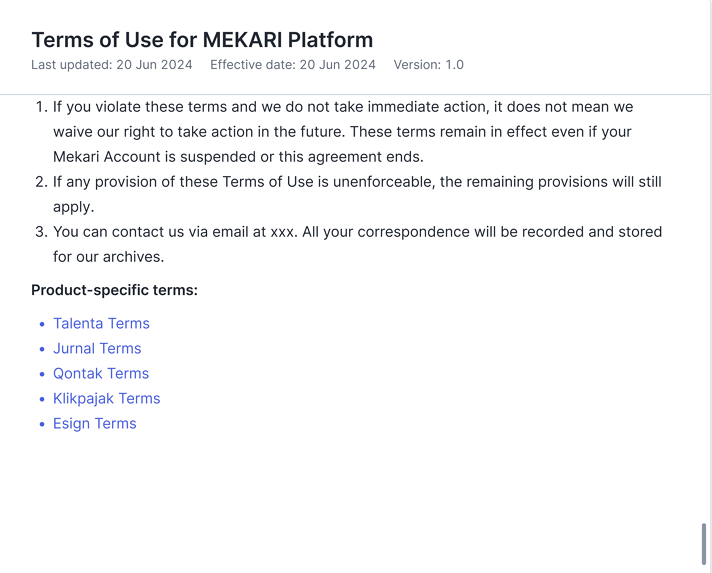This screenshot has height=573, width=712.
Task: Open the Qontak Terms link
Action: pyautogui.click(x=101, y=374)
